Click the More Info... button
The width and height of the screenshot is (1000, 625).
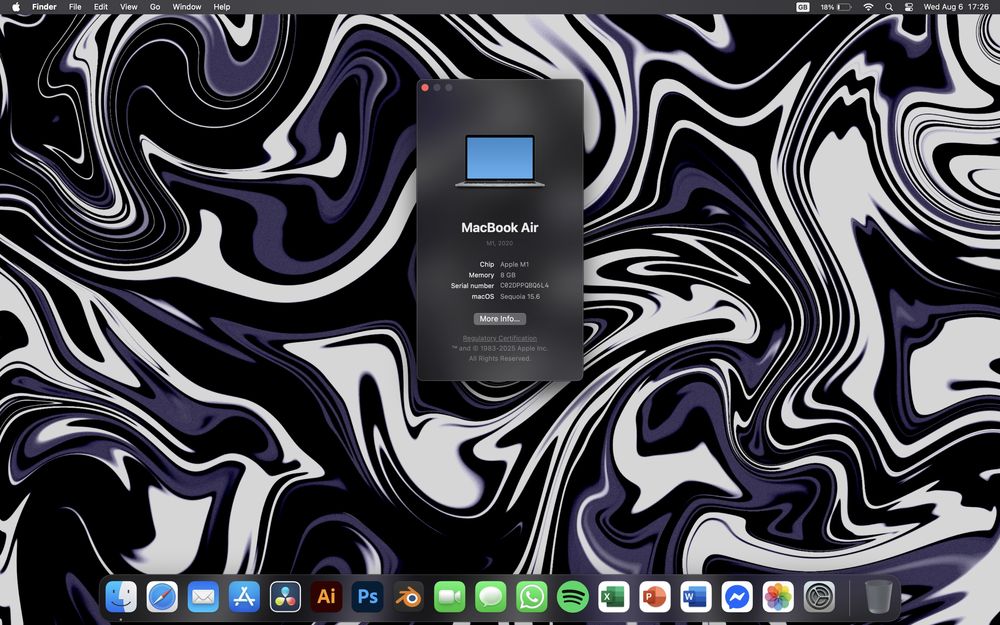click(x=499, y=319)
